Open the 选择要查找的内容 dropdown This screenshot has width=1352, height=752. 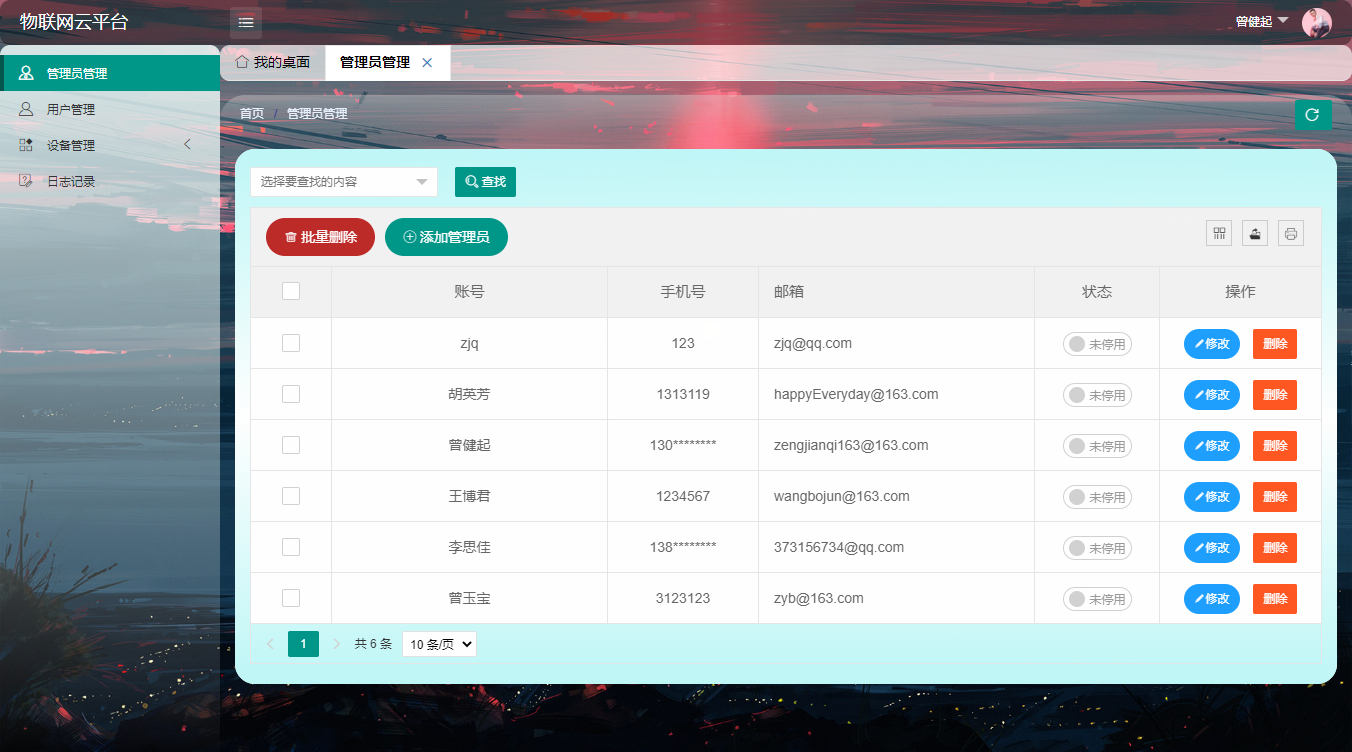tap(344, 182)
